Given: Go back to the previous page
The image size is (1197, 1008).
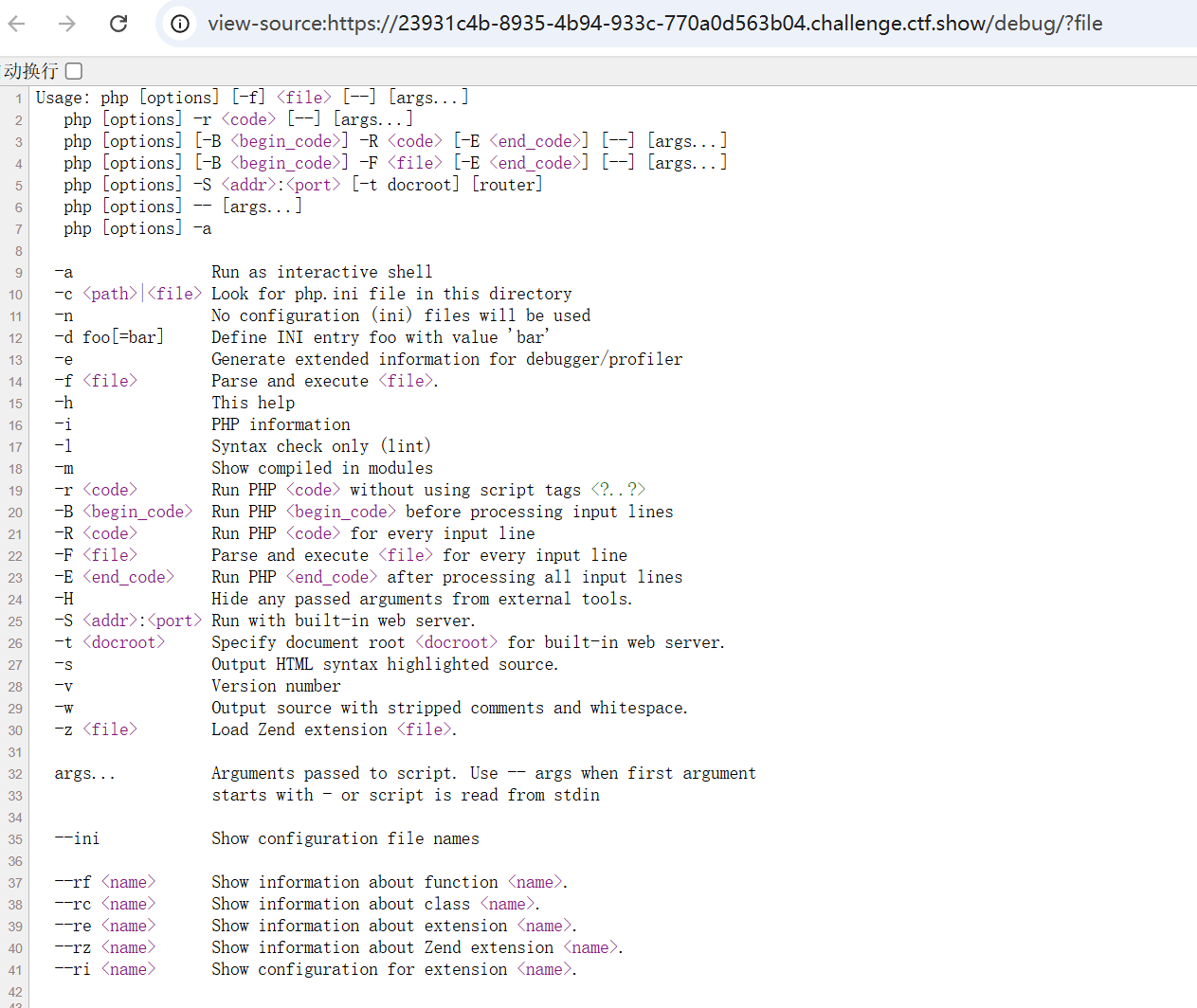Looking at the screenshot, I should coord(17,23).
